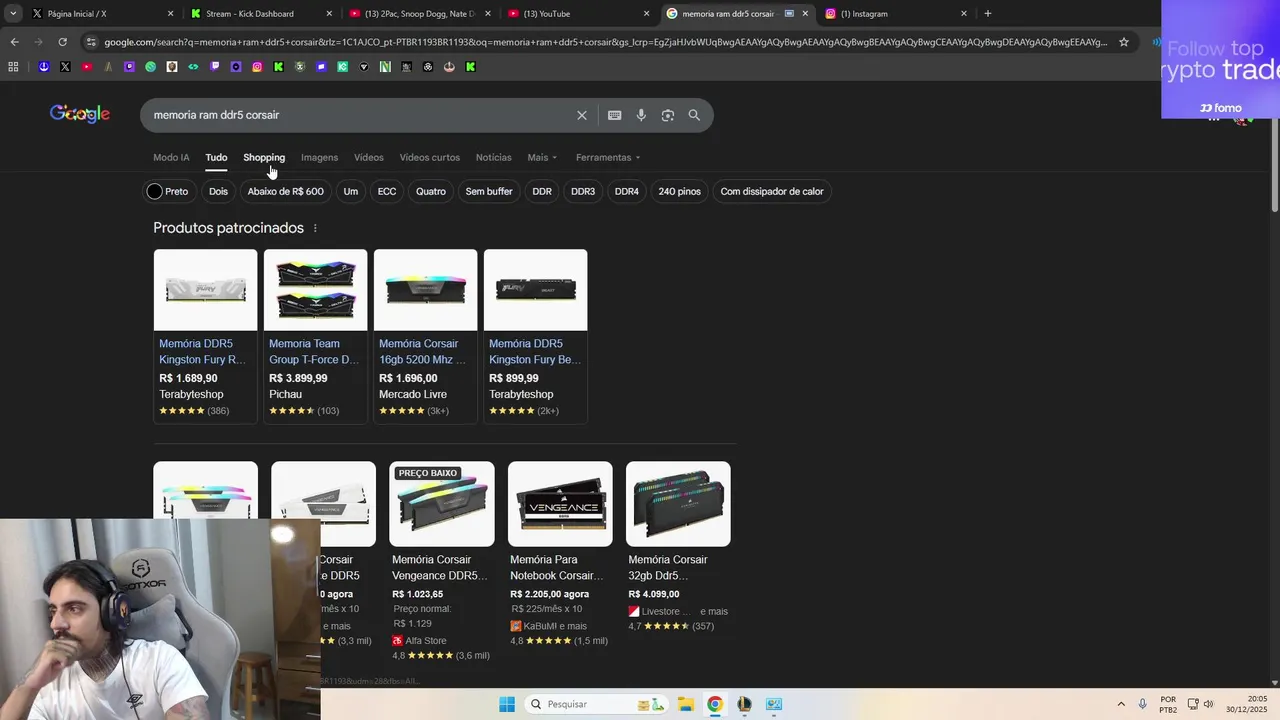This screenshot has height=720, width=1280.
Task: Open Memoria Team Group T-Force product link
Action: (x=314, y=351)
